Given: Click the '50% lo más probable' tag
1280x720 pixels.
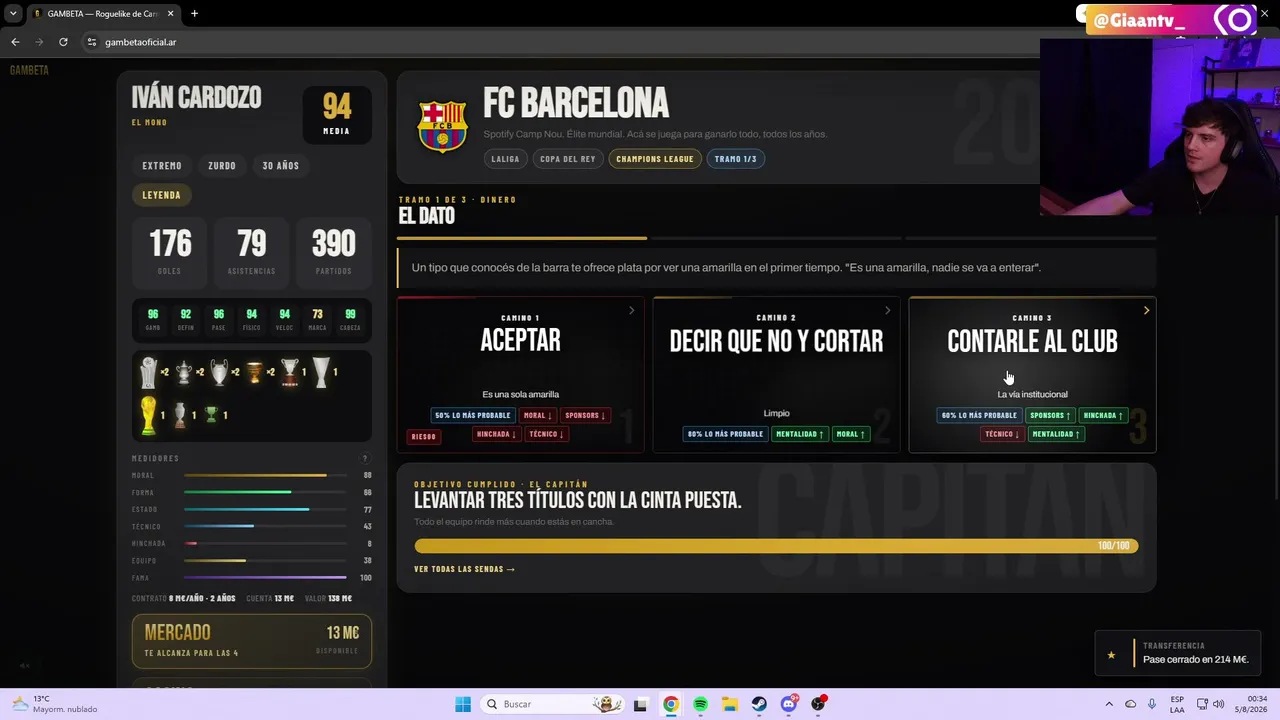Looking at the screenshot, I should tap(473, 415).
